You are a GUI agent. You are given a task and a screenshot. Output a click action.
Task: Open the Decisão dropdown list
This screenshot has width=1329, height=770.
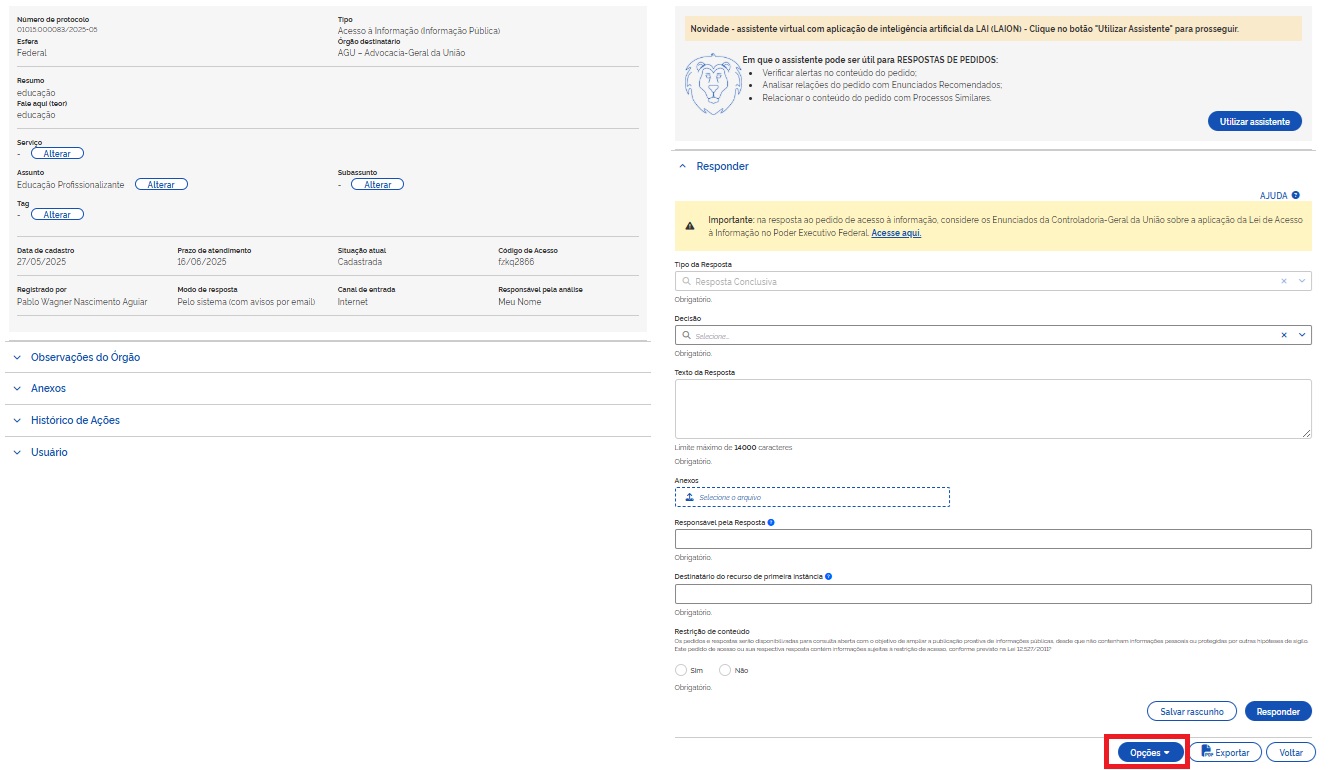(x=1301, y=335)
